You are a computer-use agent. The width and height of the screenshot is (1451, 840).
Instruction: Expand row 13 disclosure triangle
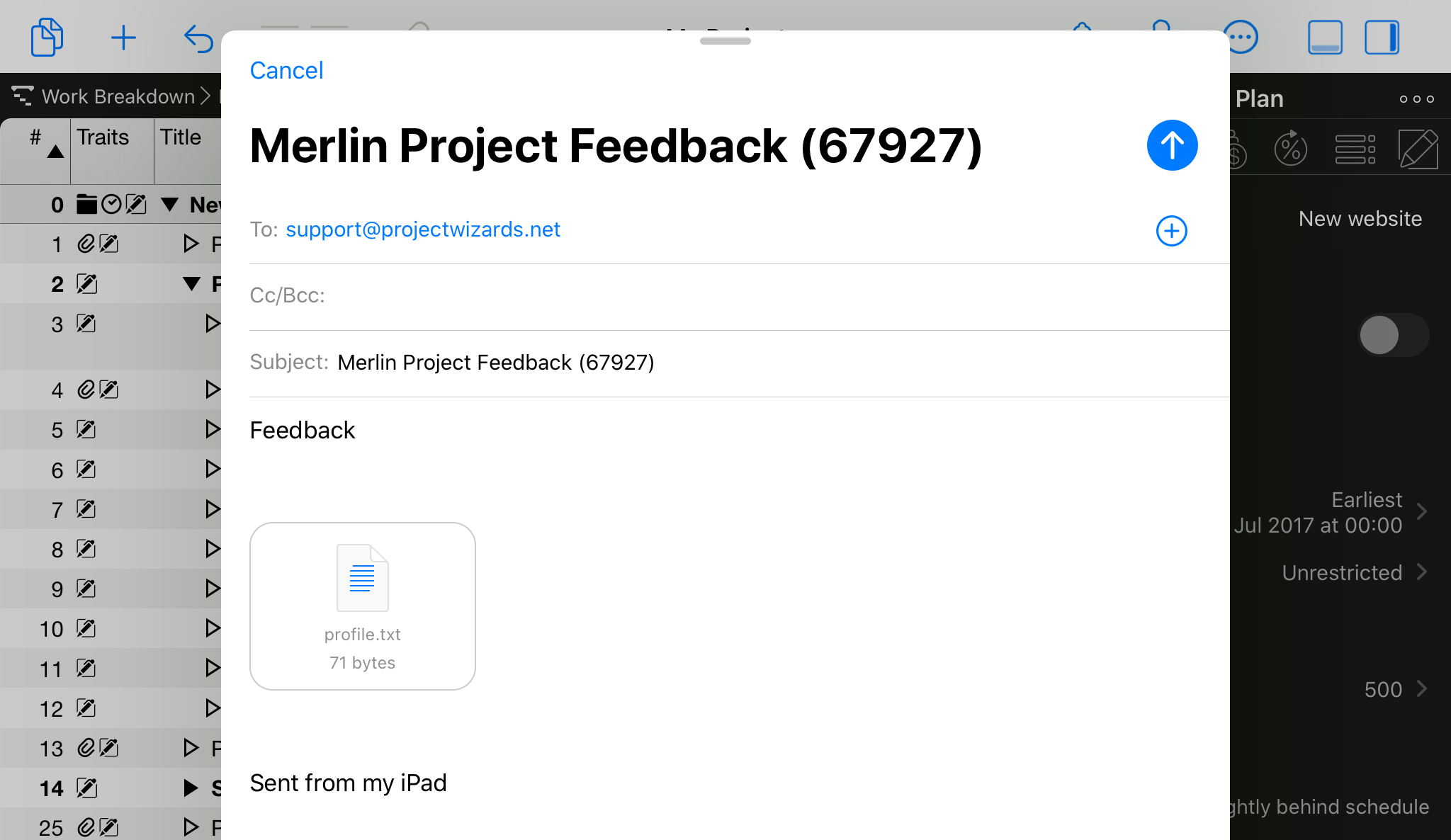(191, 747)
